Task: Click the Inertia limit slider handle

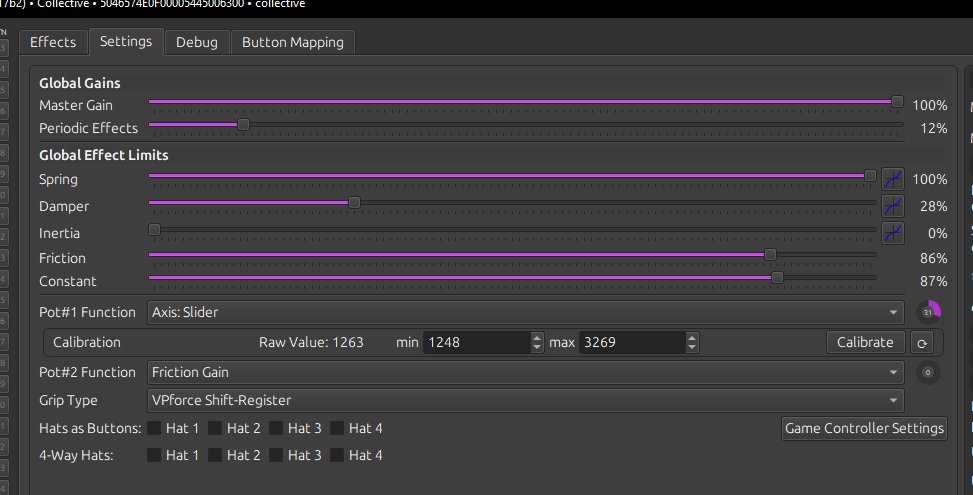Action: click(x=155, y=230)
